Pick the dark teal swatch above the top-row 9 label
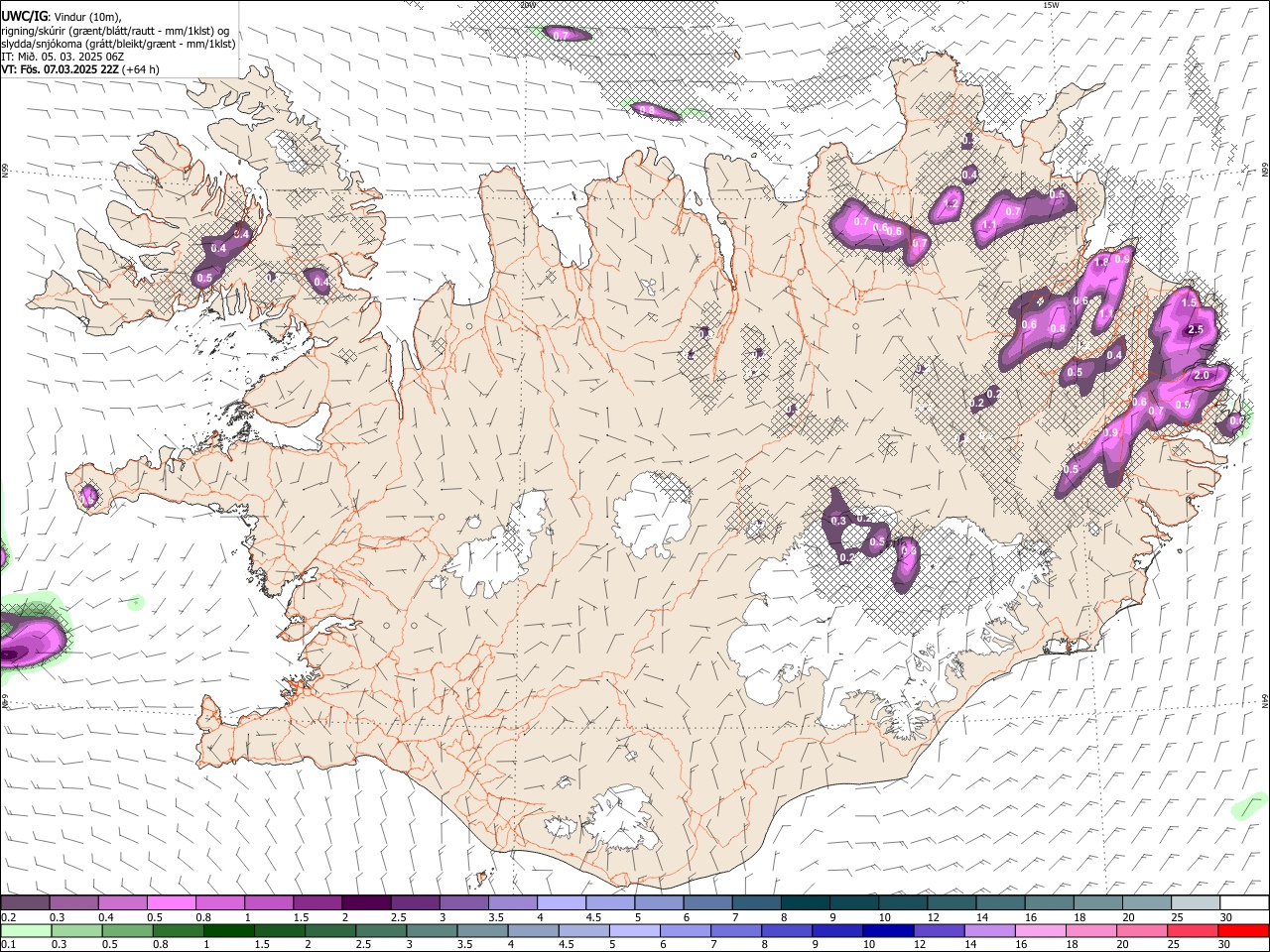The image size is (1270, 952). click(x=805, y=903)
